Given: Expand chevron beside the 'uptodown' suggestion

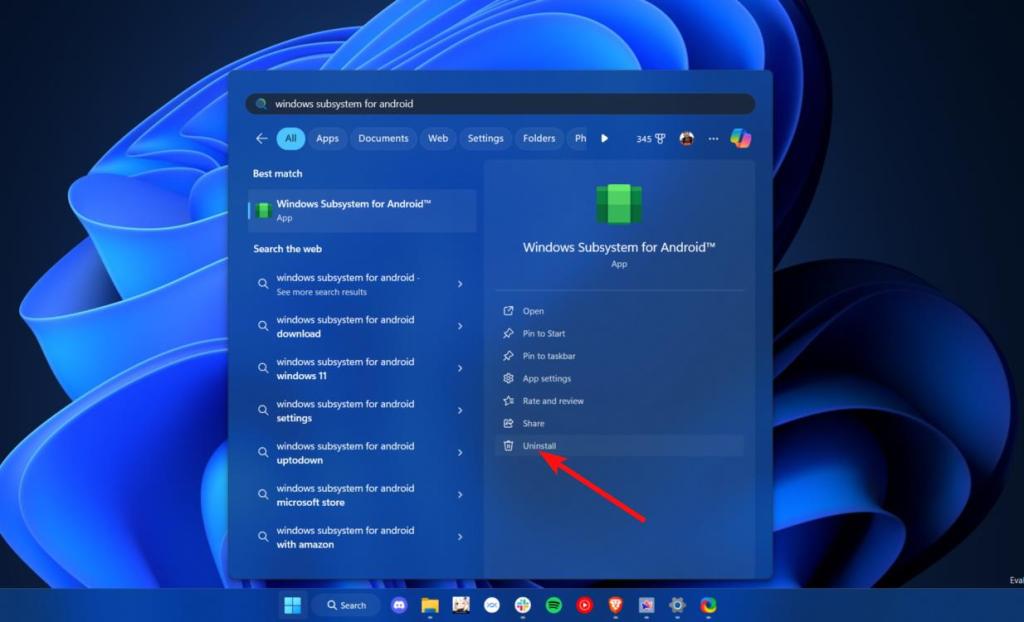Looking at the screenshot, I should [x=460, y=453].
